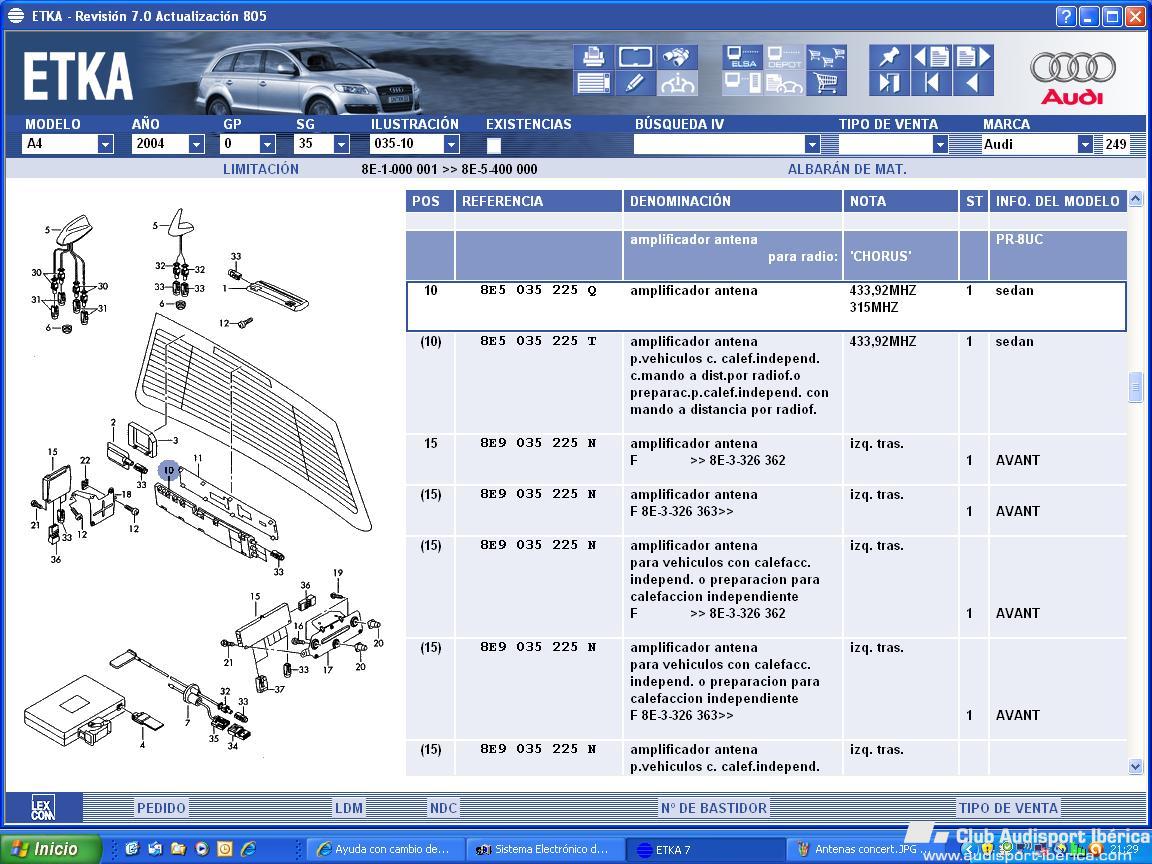Open the ILUSTRACIÓN dropdown
Screen dimensions: 1152x864
452,144
